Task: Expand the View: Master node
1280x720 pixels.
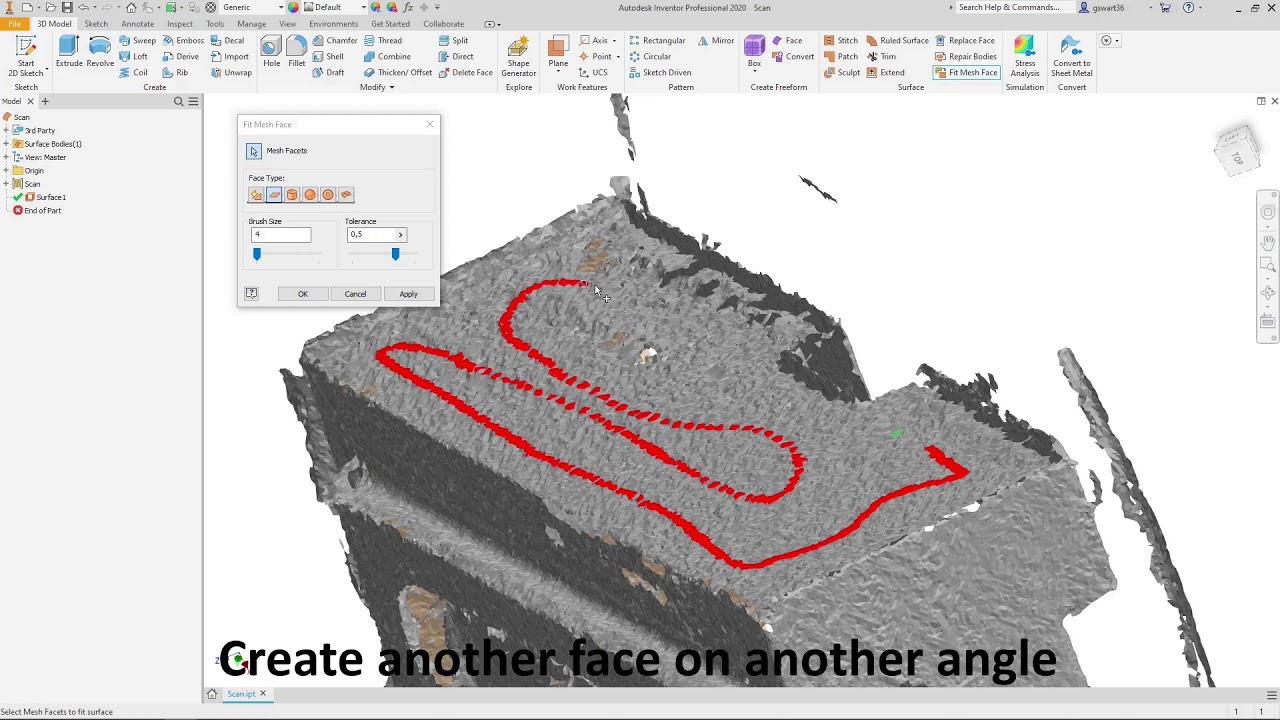Action: point(6,157)
